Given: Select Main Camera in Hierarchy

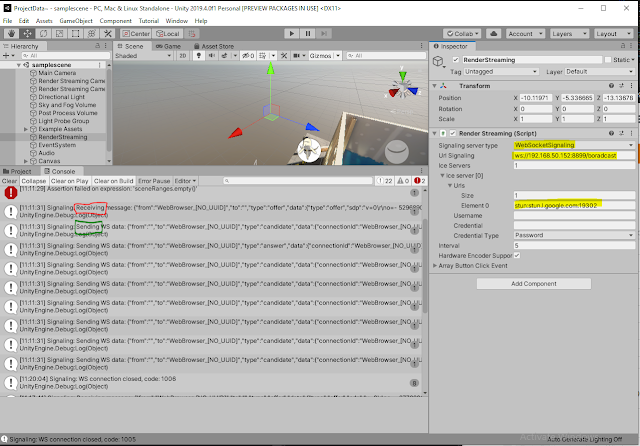Looking at the screenshot, I should click(57, 73).
